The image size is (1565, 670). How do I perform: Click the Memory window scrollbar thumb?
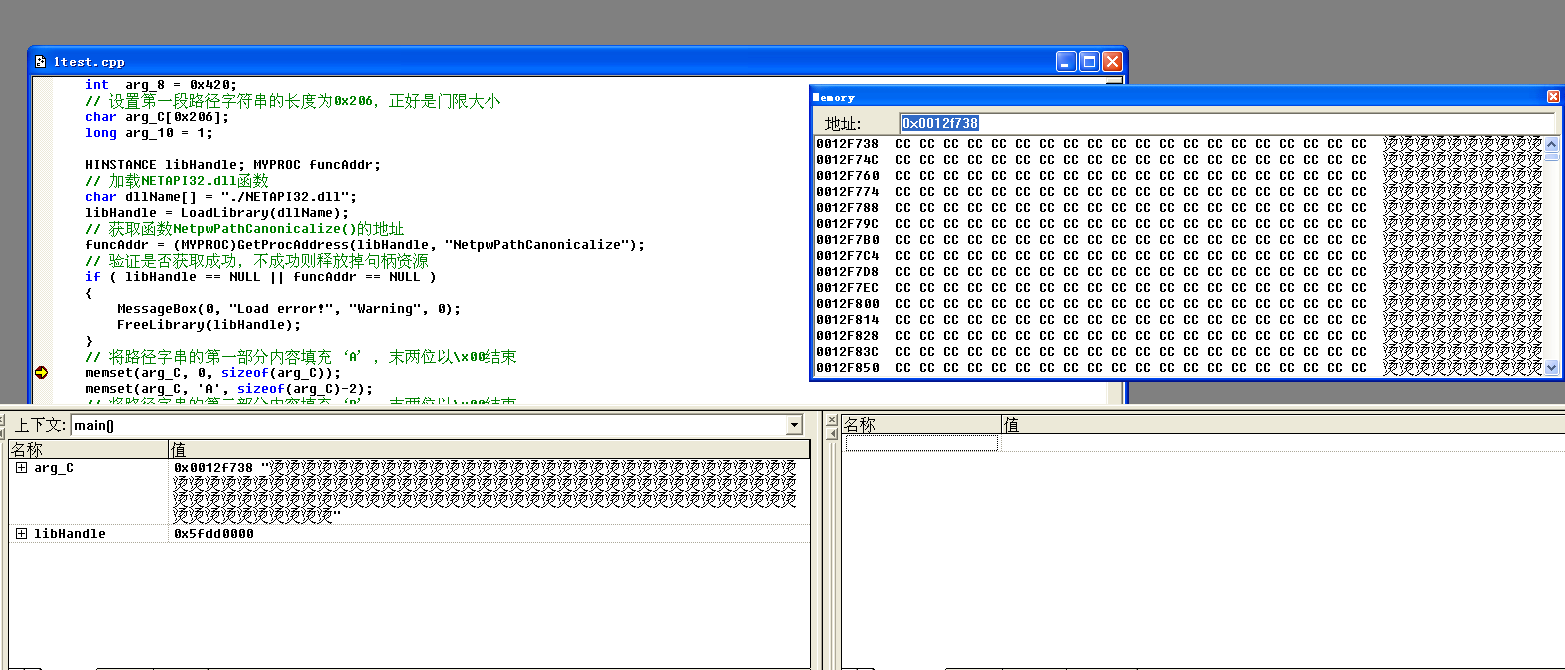[x=1551, y=155]
